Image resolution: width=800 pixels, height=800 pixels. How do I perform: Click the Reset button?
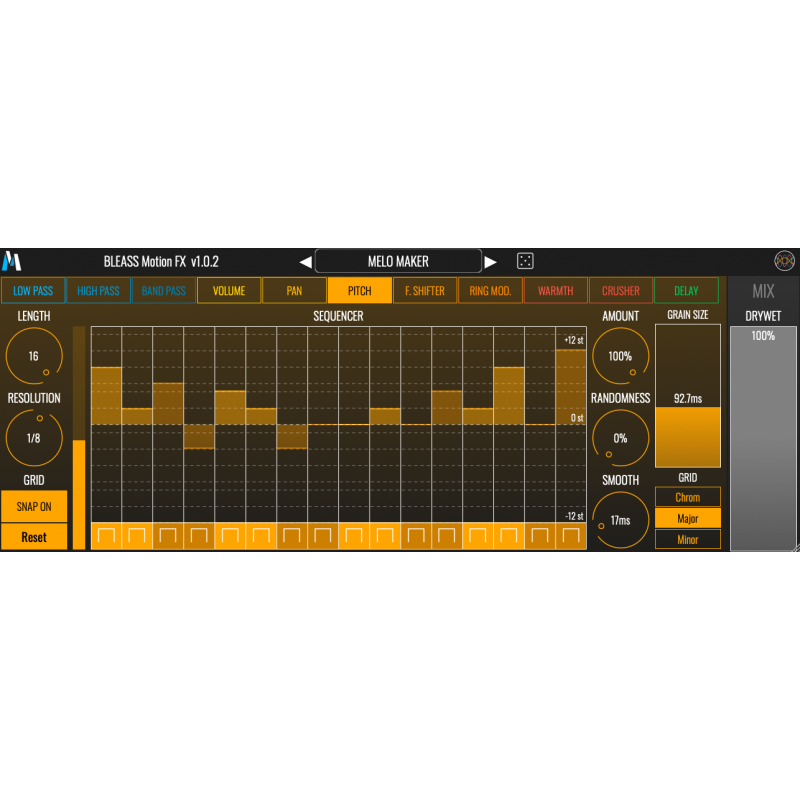click(x=34, y=537)
